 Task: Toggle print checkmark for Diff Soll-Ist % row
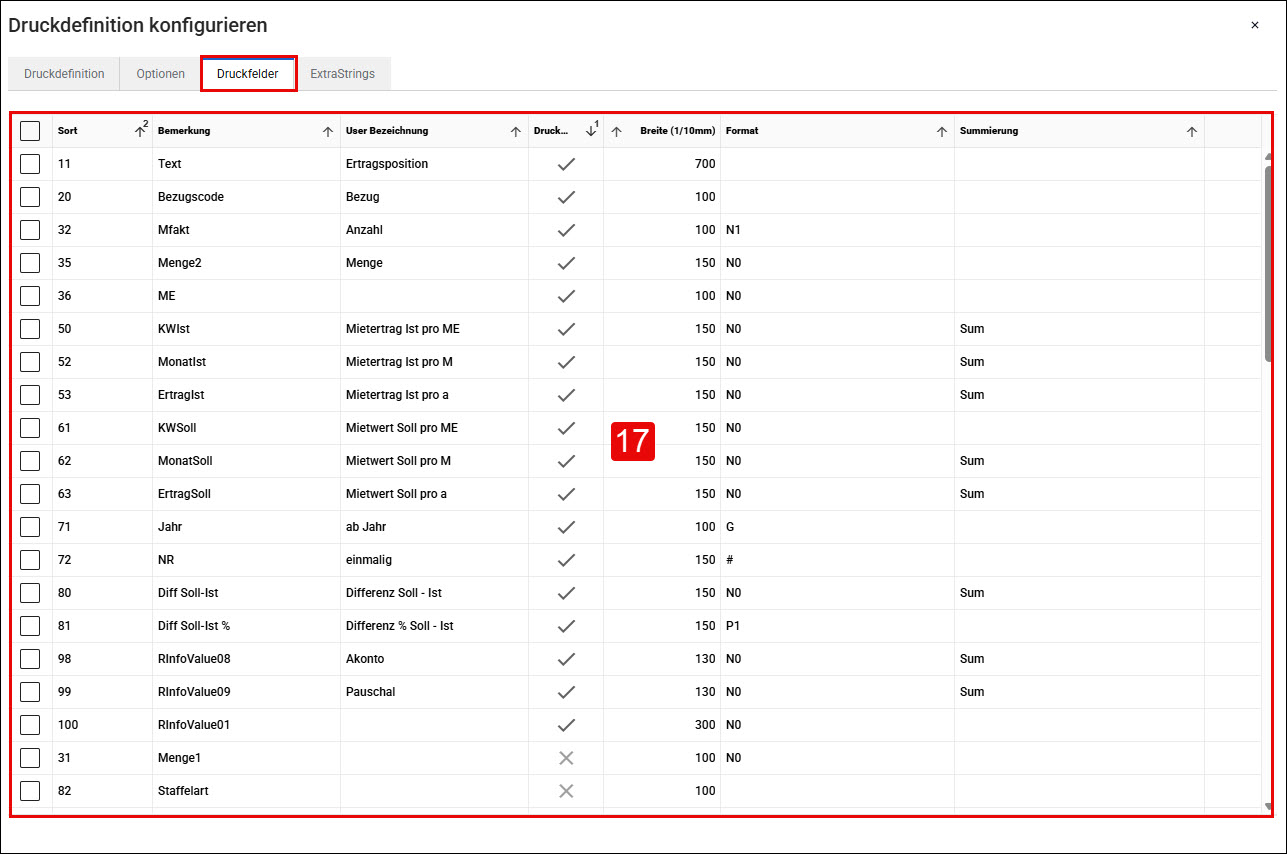[x=566, y=626]
